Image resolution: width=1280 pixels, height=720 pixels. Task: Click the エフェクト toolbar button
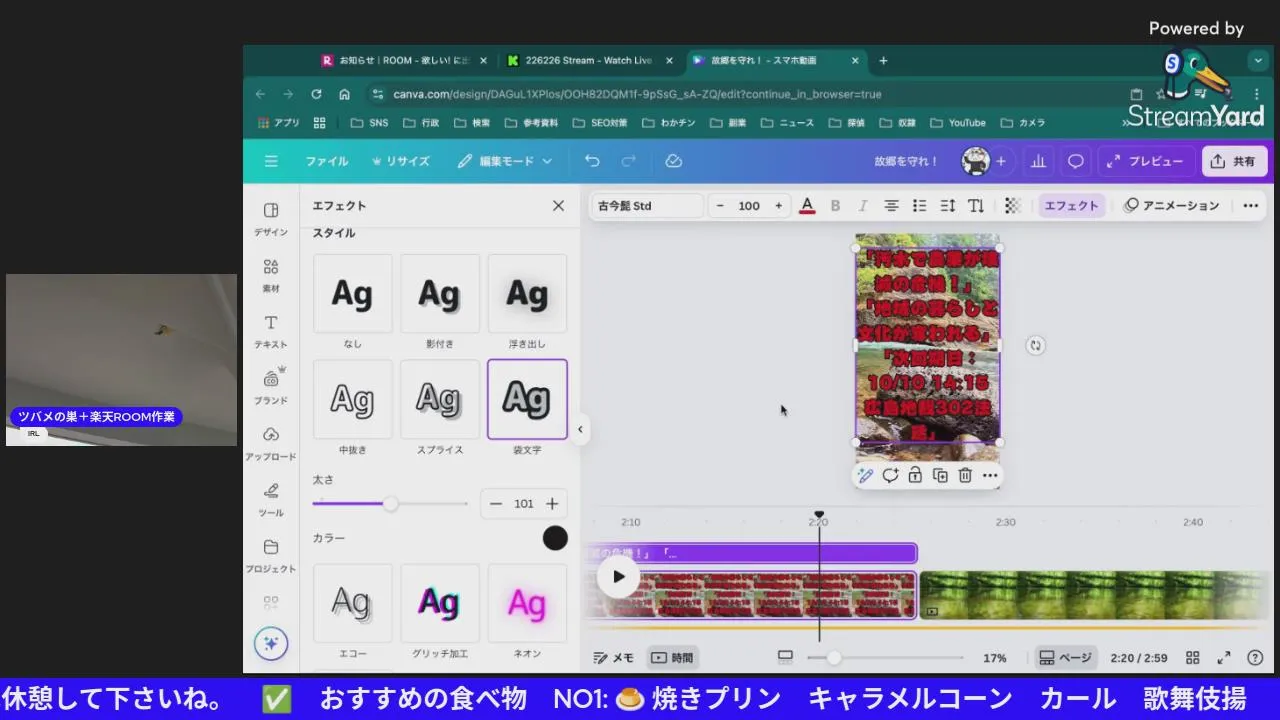[1071, 206]
